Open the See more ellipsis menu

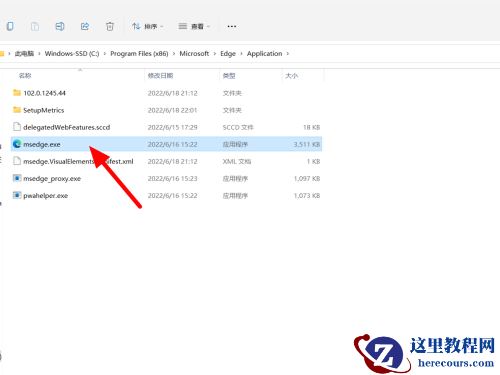click(x=232, y=26)
